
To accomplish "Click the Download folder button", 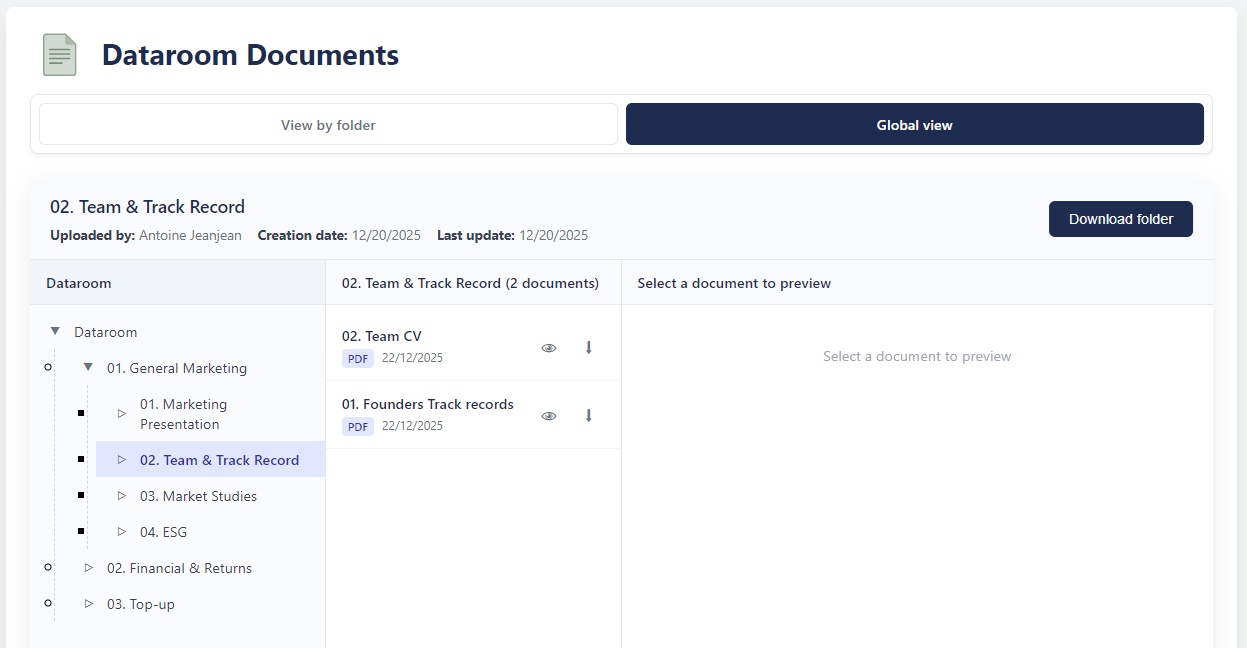I will pos(1120,219).
